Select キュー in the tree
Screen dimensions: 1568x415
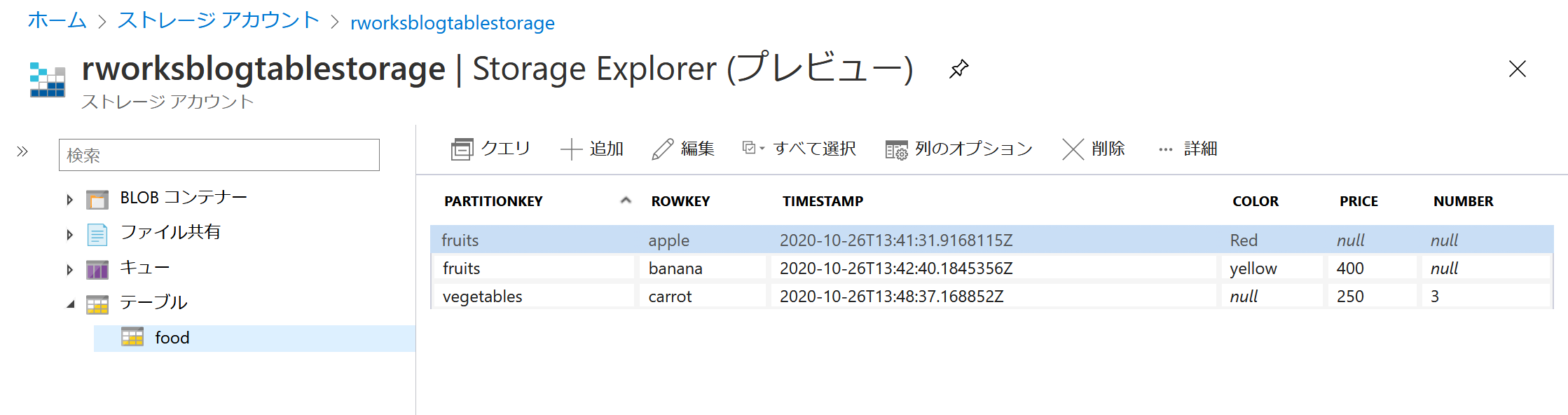coord(145,267)
